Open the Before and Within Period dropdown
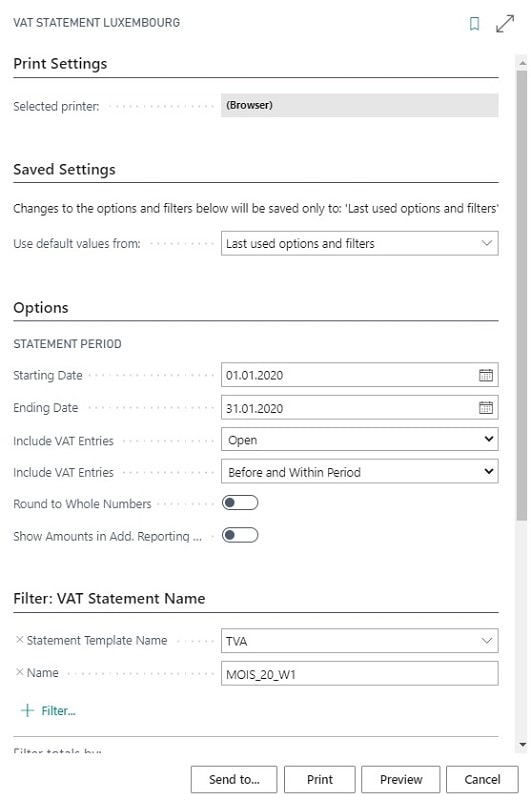Screen dimensions: 531x800 360,471
